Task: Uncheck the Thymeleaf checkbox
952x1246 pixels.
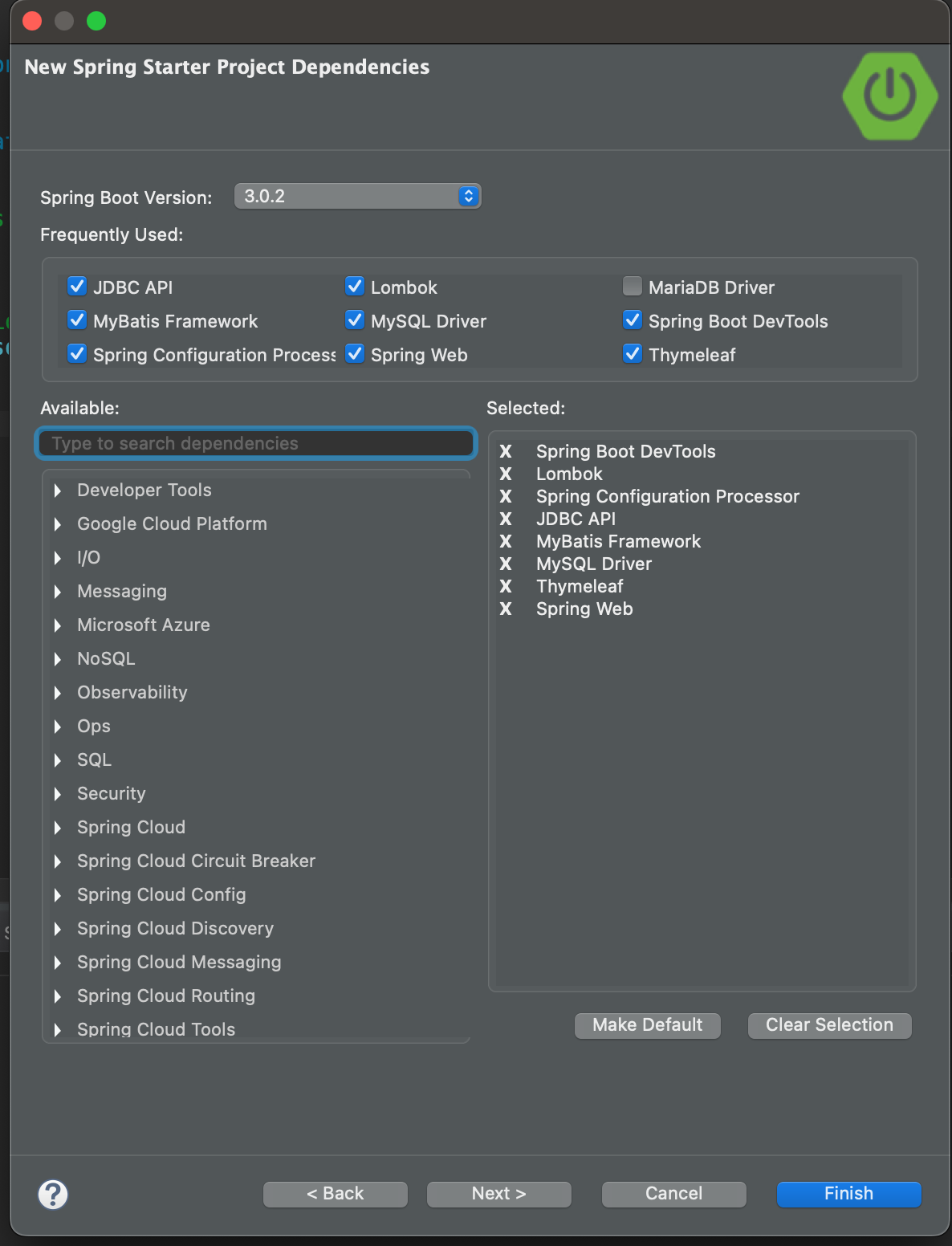Action: click(633, 354)
